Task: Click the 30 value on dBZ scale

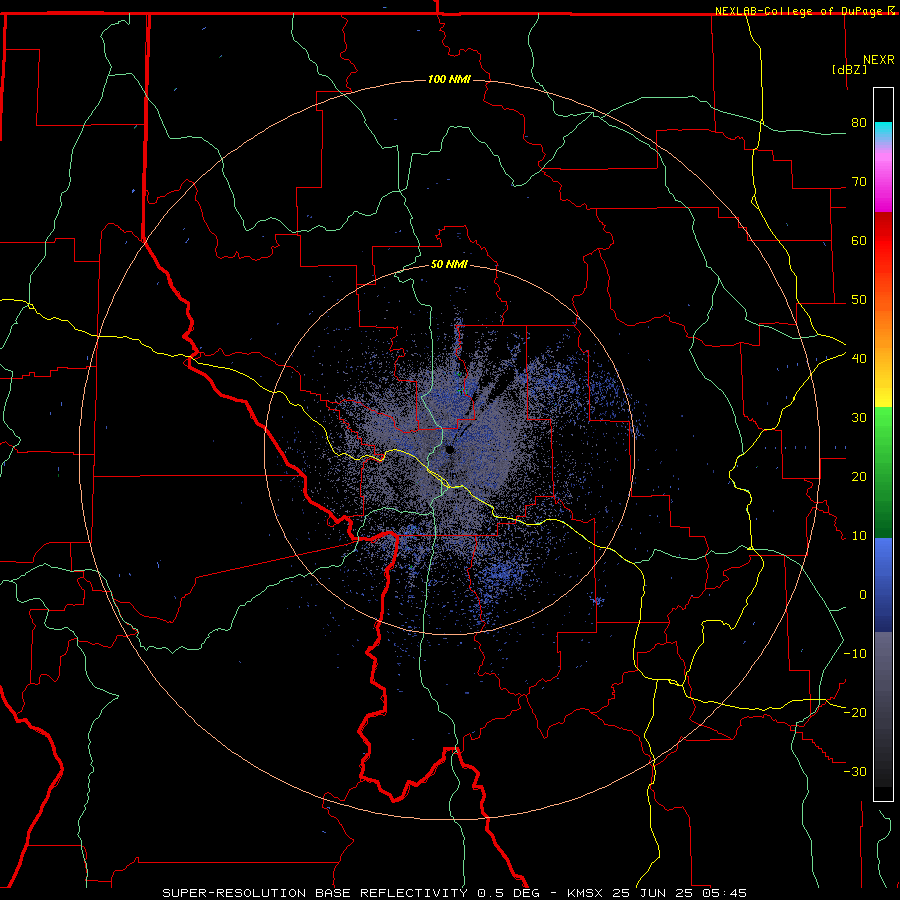Action: [859, 417]
